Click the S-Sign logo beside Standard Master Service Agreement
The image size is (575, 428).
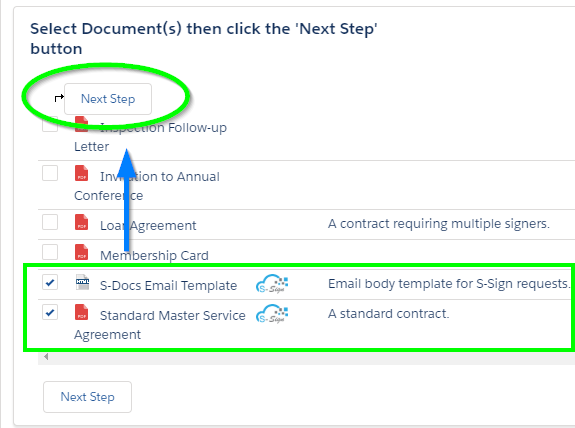point(272,314)
